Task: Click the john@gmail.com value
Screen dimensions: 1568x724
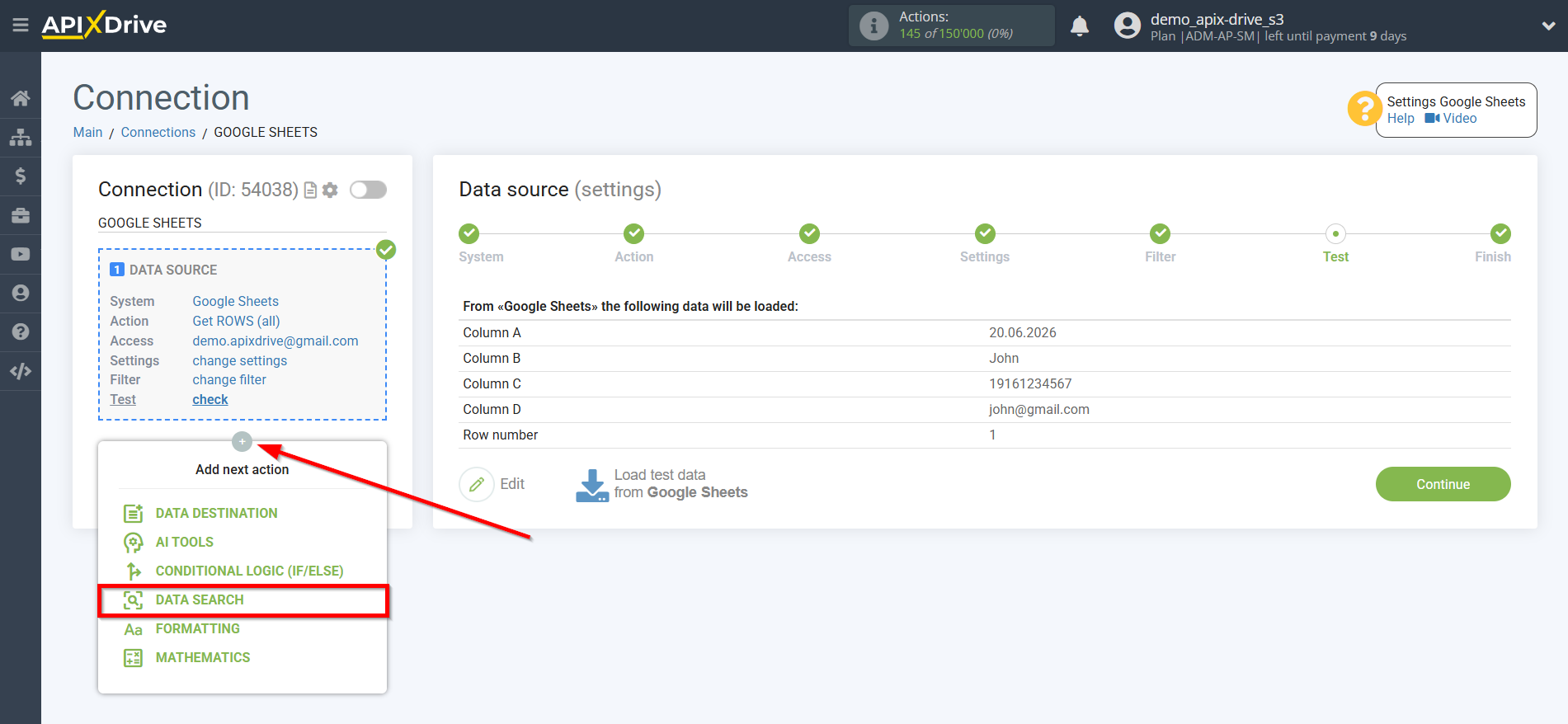Action: coord(1039,409)
